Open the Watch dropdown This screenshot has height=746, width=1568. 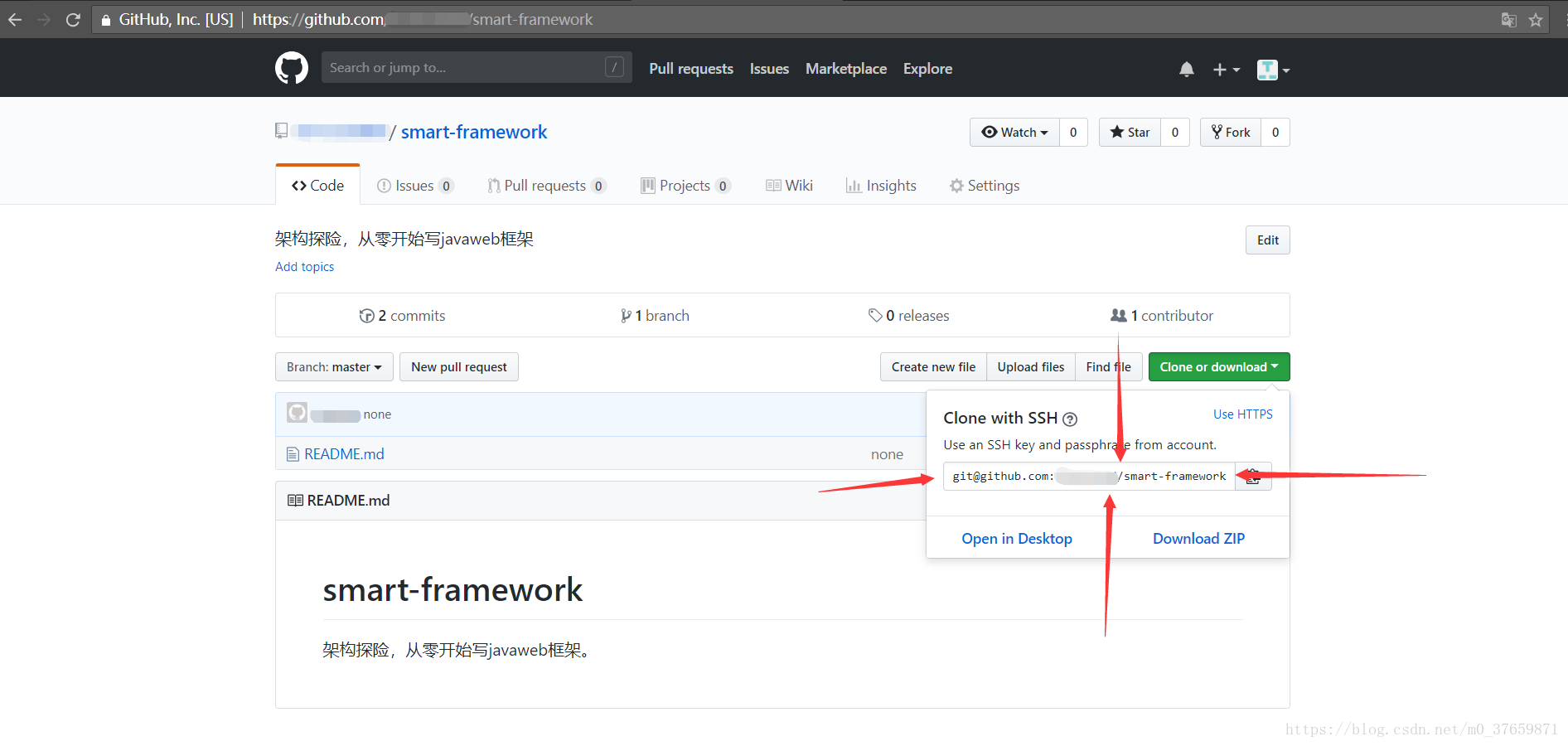coord(1014,133)
